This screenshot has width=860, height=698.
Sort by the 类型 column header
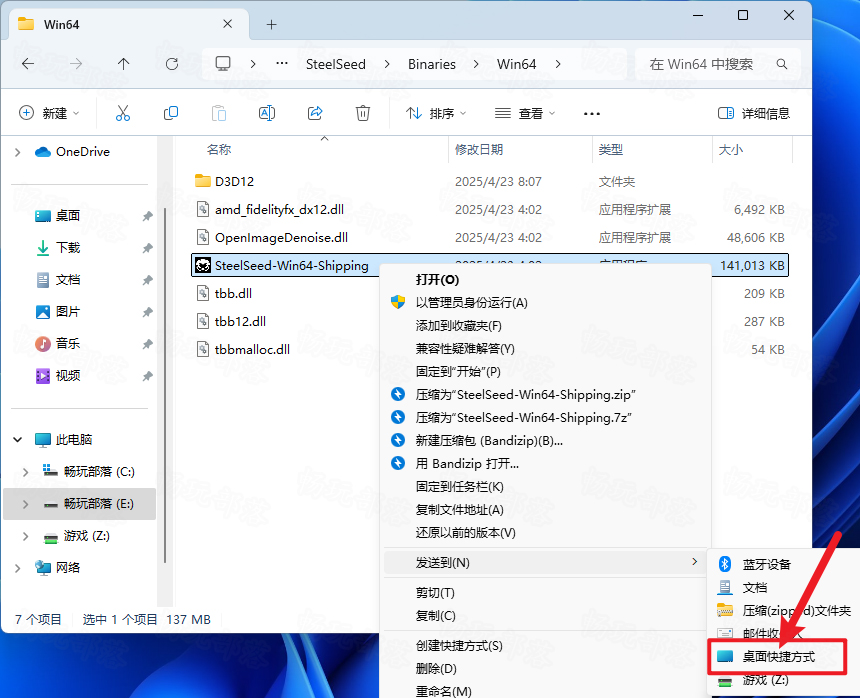tap(610, 150)
